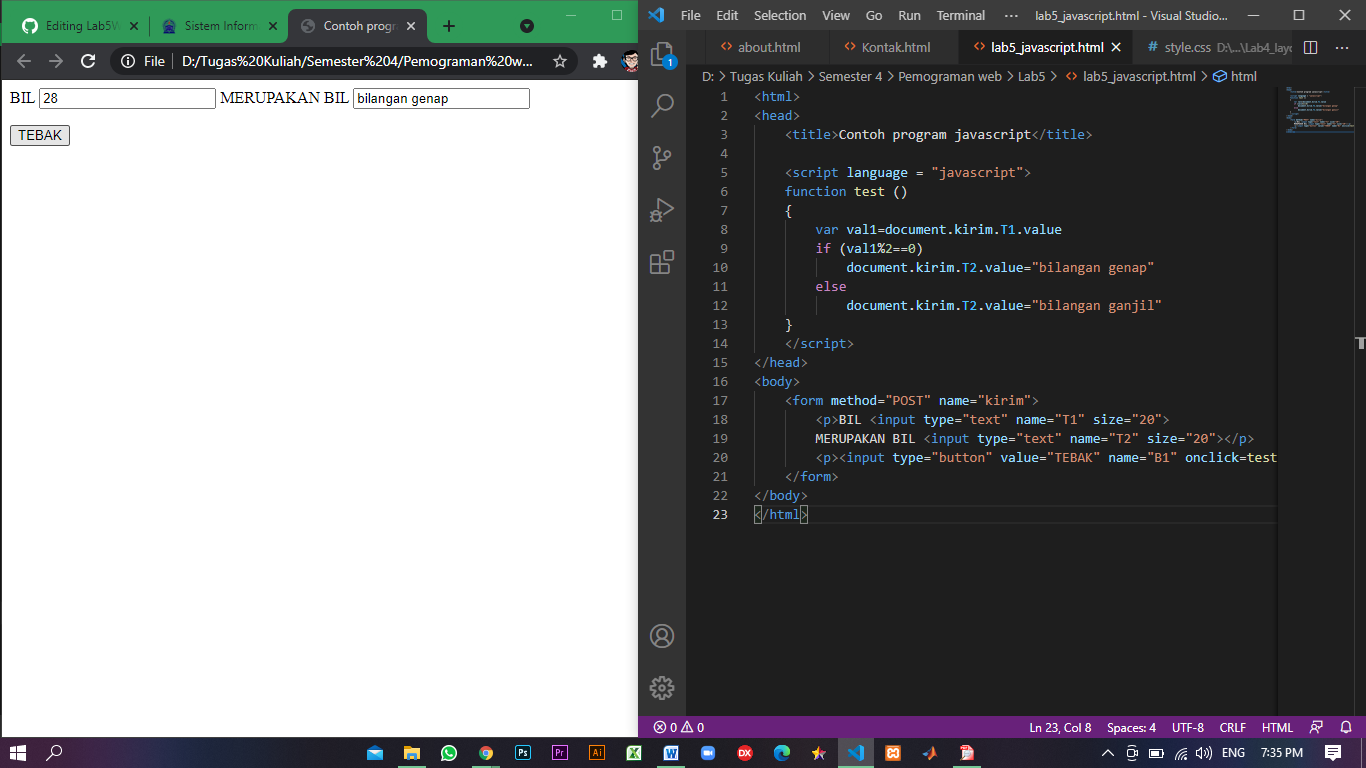Open the Terminal menu
Image resolution: width=1366 pixels, height=768 pixels.
coord(960,15)
